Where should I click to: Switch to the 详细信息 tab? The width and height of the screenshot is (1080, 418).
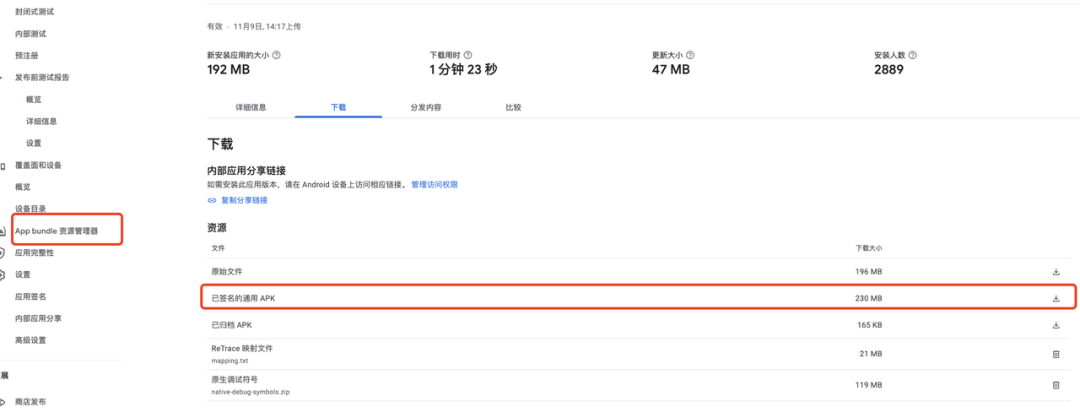coord(251,107)
